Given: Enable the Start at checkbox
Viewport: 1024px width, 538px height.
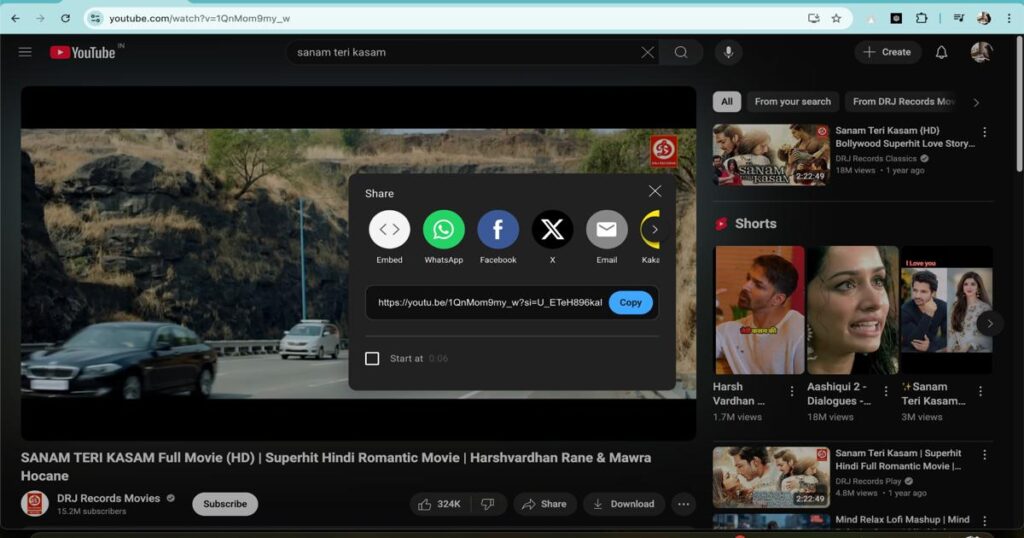Looking at the screenshot, I should 372,358.
